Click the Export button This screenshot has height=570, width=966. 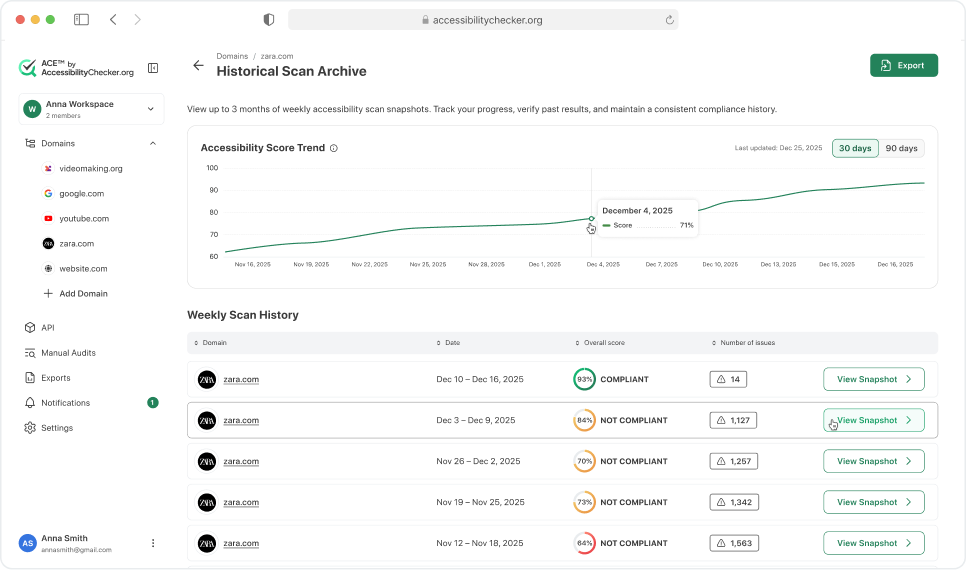904,65
